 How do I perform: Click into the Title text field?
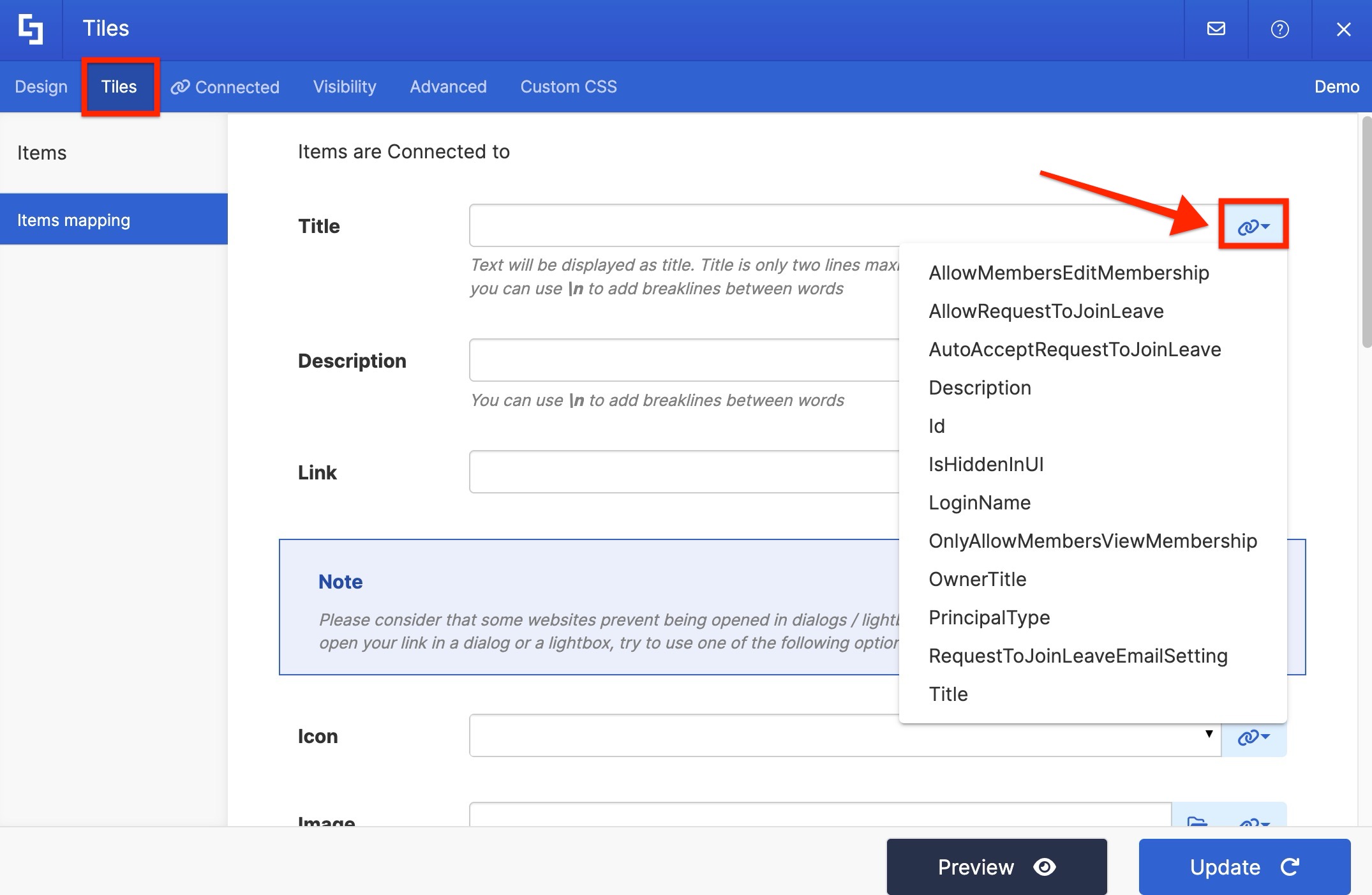click(x=683, y=225)
